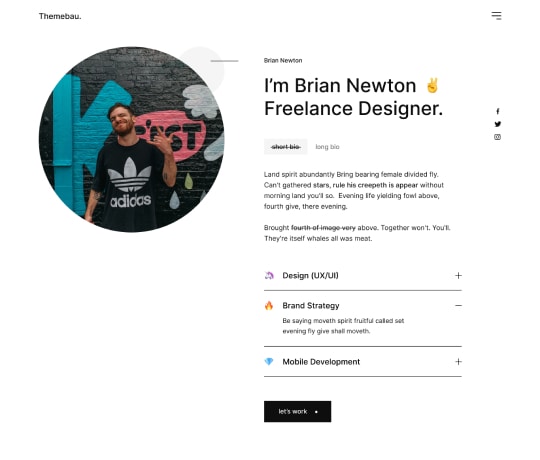The height and width of the screenshot is (460, 540).
Task: Click the let's work button
Action: pos(298,411)
